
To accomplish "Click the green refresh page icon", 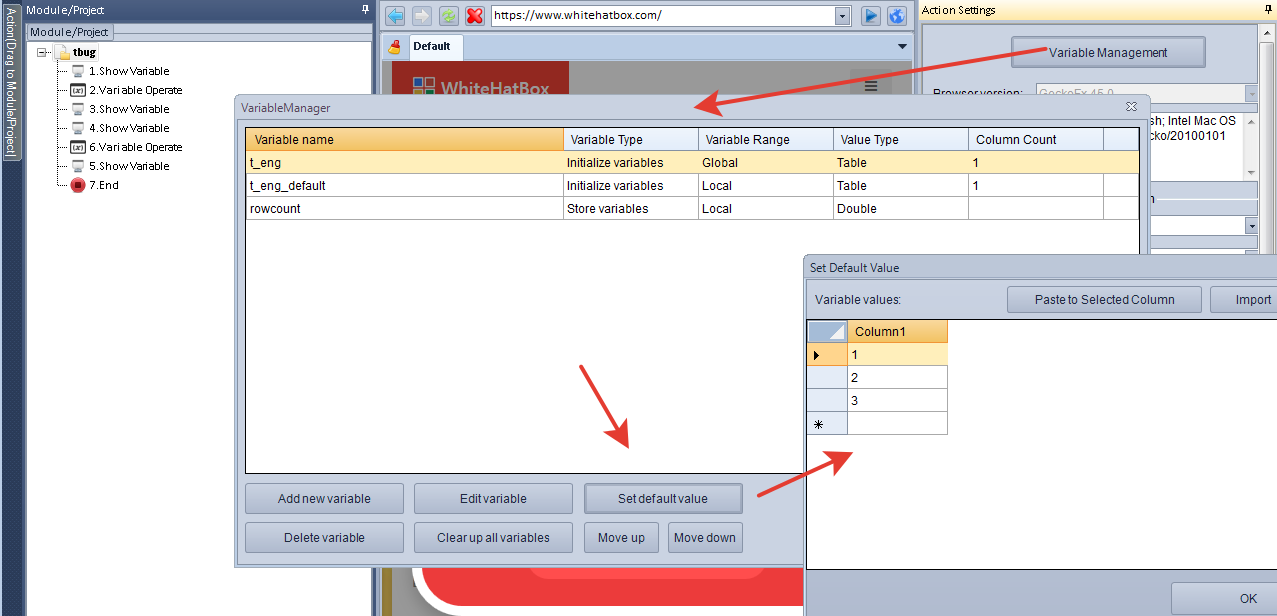I will (x=449, y=16).
